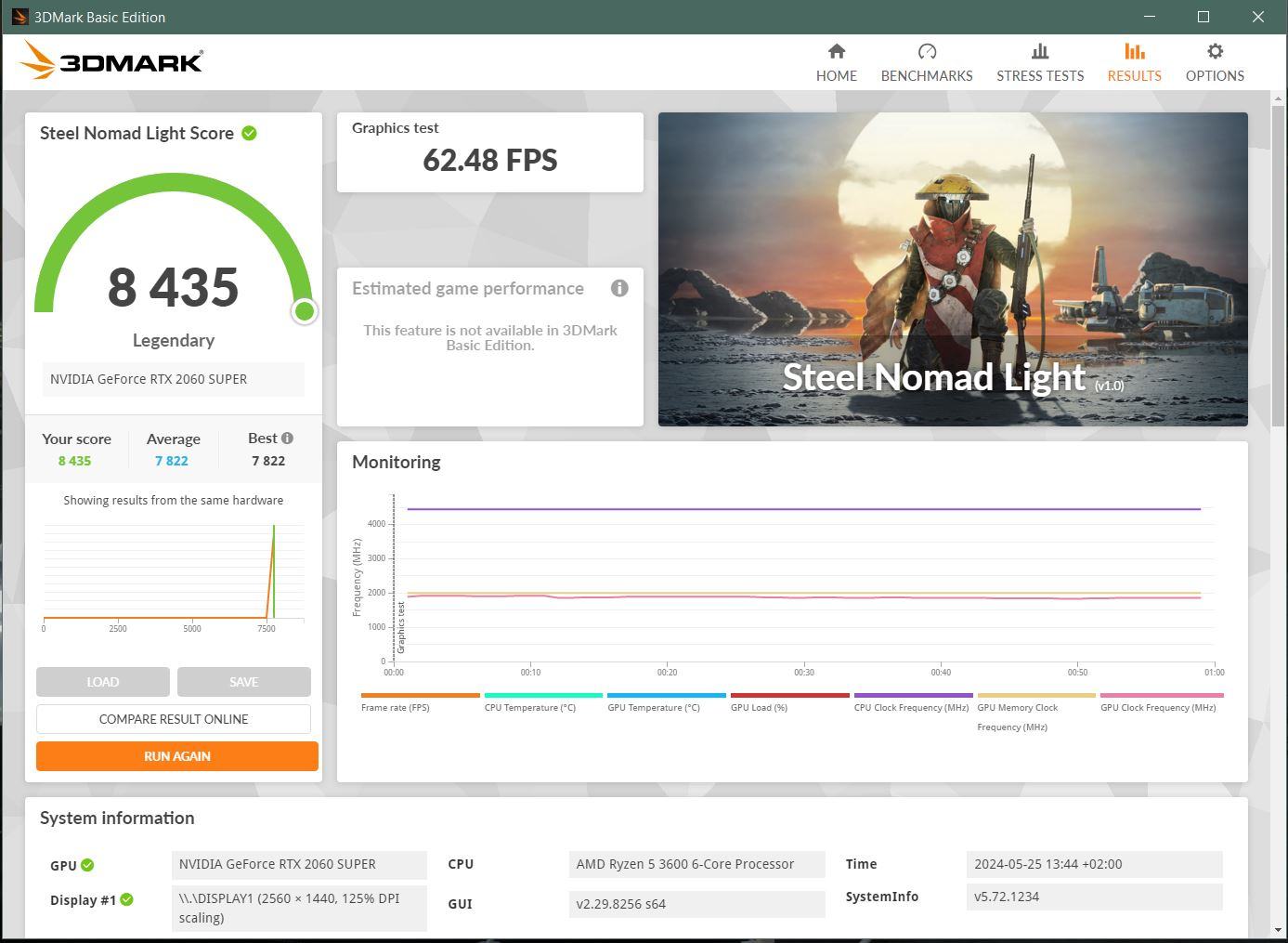This screenshot has width=1288, height=943.
Task: Open the Options tab
Action: (1215, 62)
